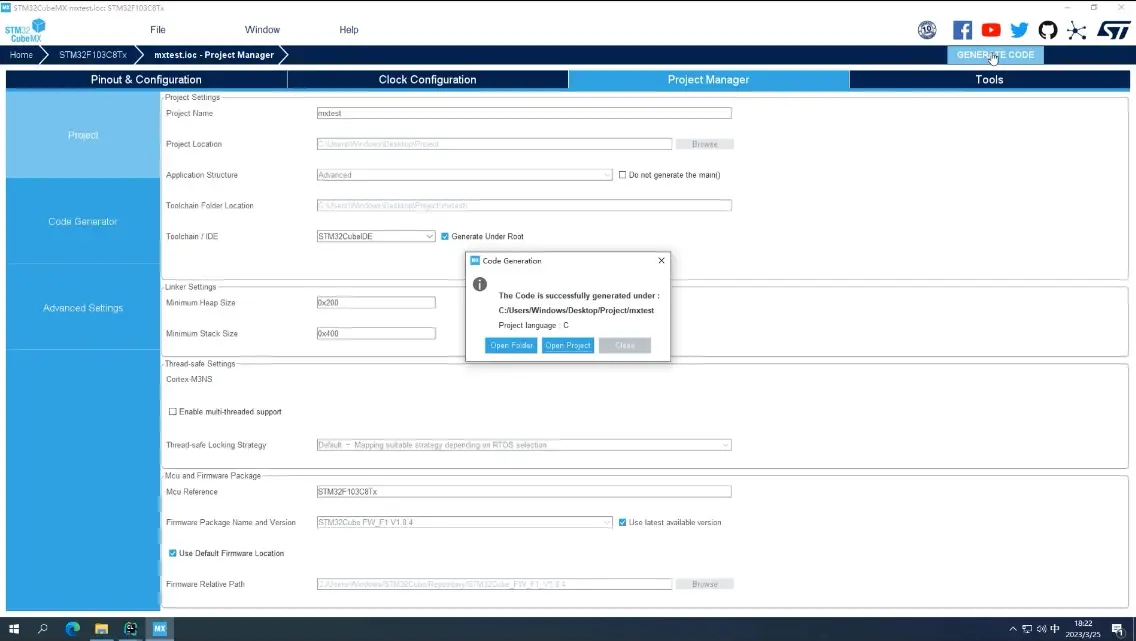Click Open Folder in the dialog
This screenshot has width=1136, height=641.
[x=511, y=345]
